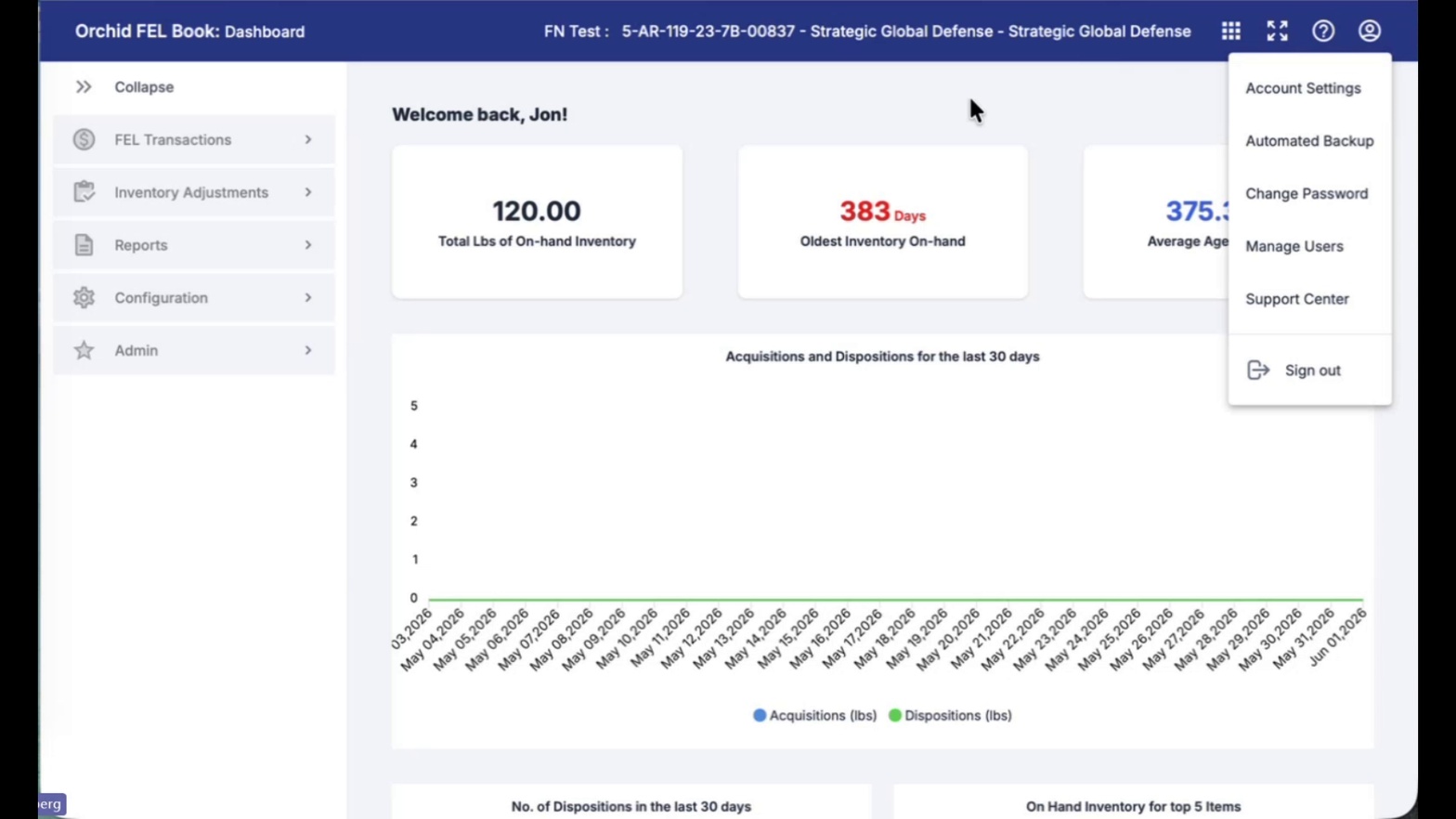Toggle Dispositions (lbs) legend series
This screenshot has height=819, width=1456.
coord(950,715)
